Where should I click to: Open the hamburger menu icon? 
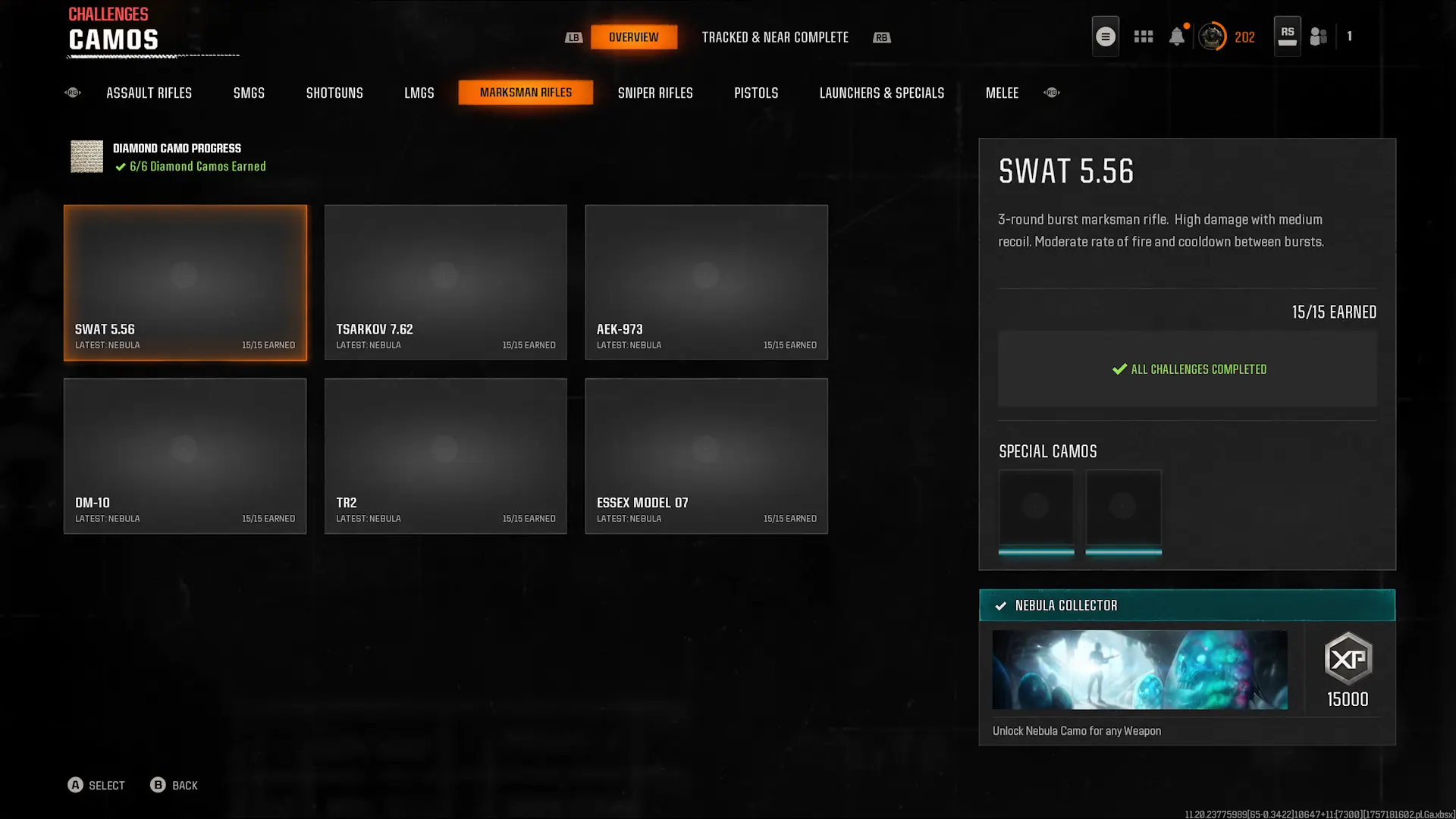point(1105,36)
